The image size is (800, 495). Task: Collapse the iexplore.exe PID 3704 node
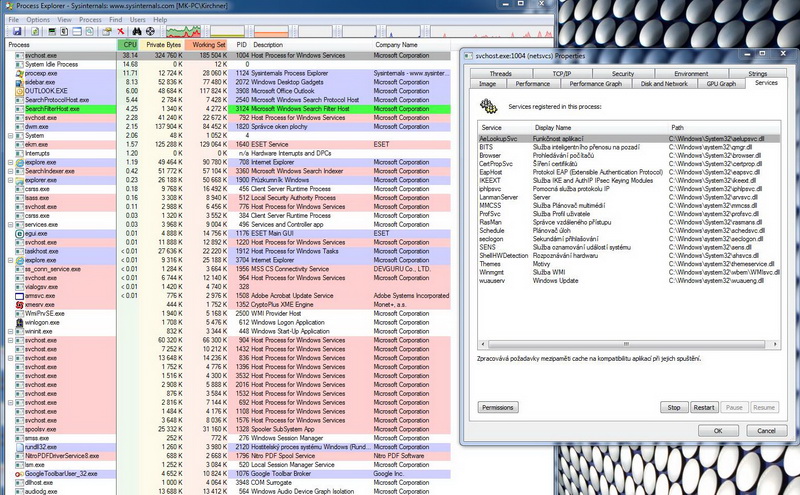[x=10, y=260]
